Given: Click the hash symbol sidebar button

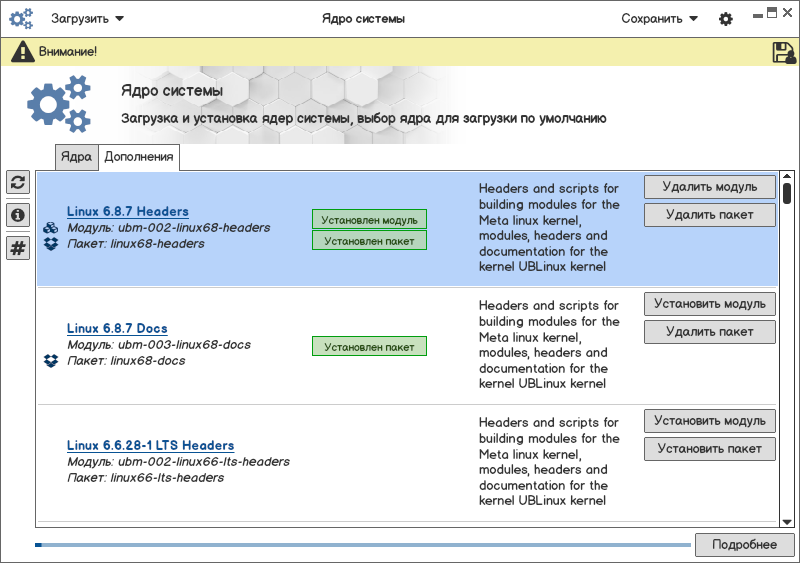Looking at the screenshot, I should [18, 248].
